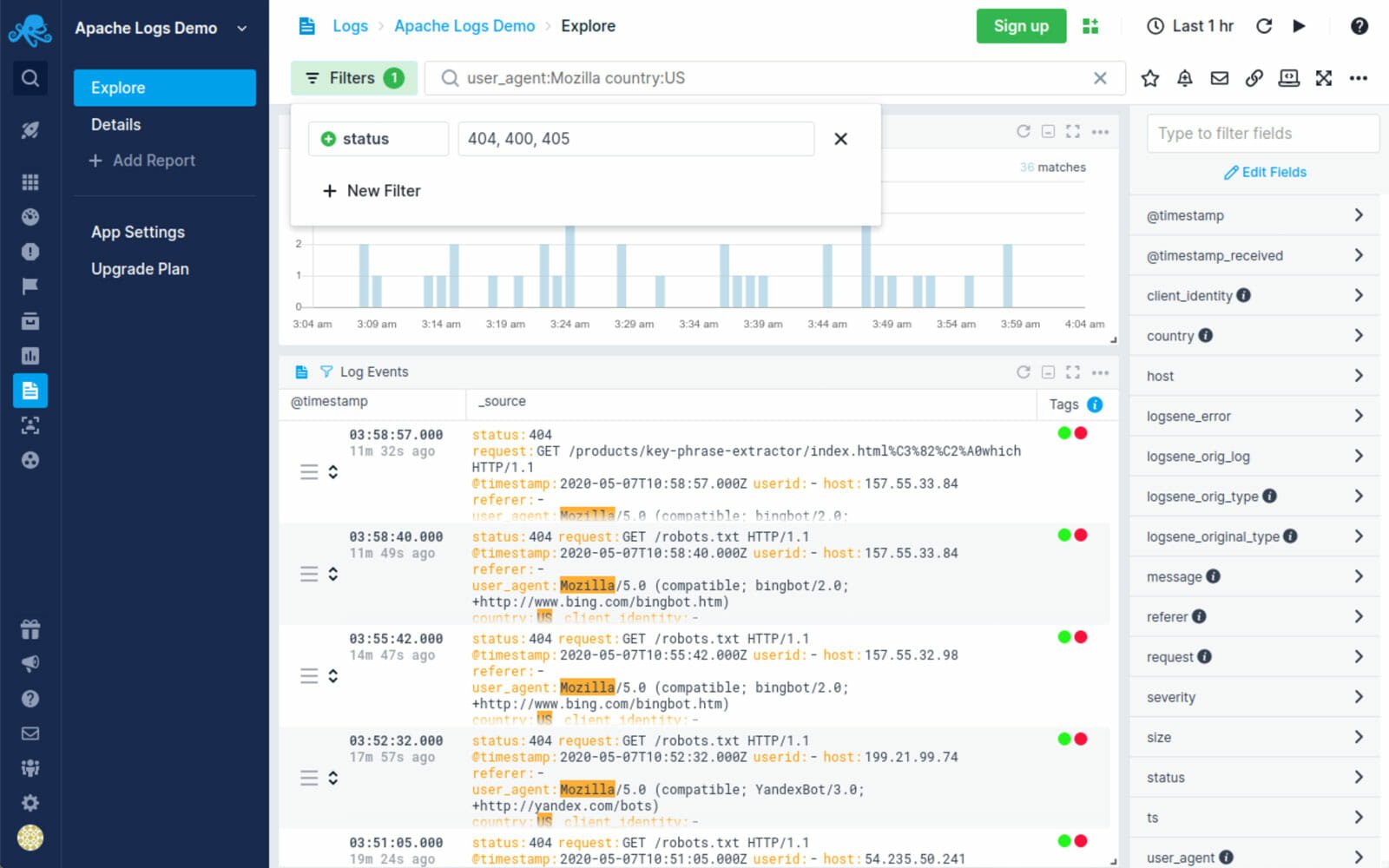Open the Log Events panel ellipsis menu
Image resolution: width=1389 pixels, height=868 pixels.
tap(1100, 372)
